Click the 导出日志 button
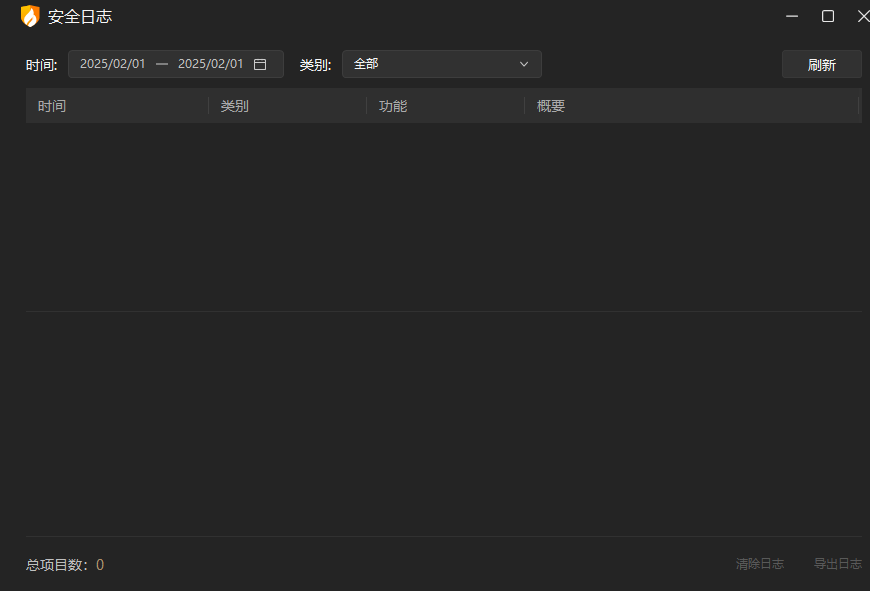 click(x=837, y=564)
